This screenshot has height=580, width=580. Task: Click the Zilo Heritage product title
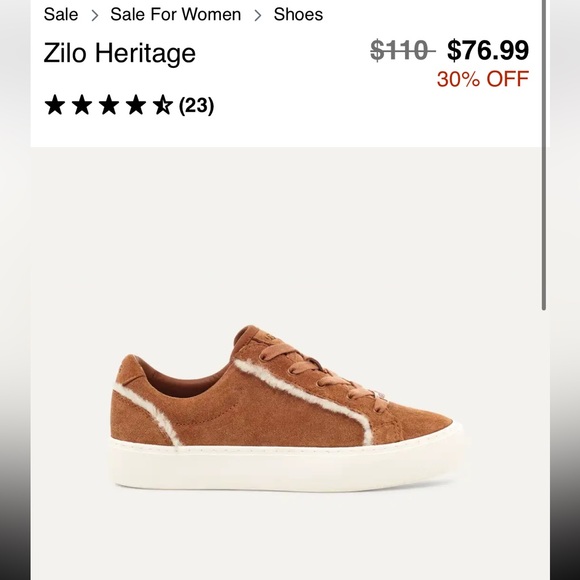[x=119, y=53]
